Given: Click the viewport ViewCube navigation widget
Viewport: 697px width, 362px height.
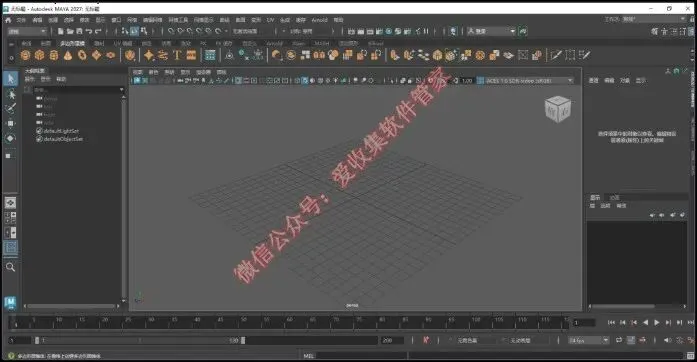Looking at the screenshot, I should pos(557,108).
